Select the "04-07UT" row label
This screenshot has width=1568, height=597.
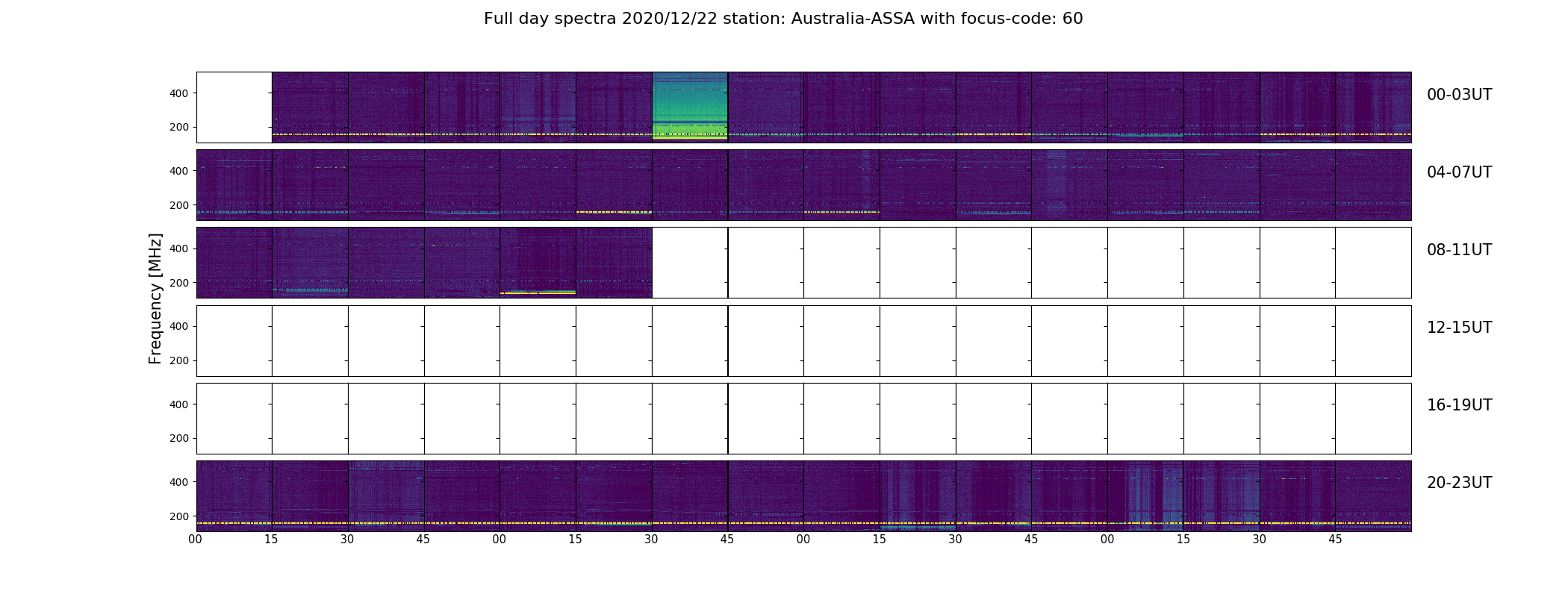1459,172
